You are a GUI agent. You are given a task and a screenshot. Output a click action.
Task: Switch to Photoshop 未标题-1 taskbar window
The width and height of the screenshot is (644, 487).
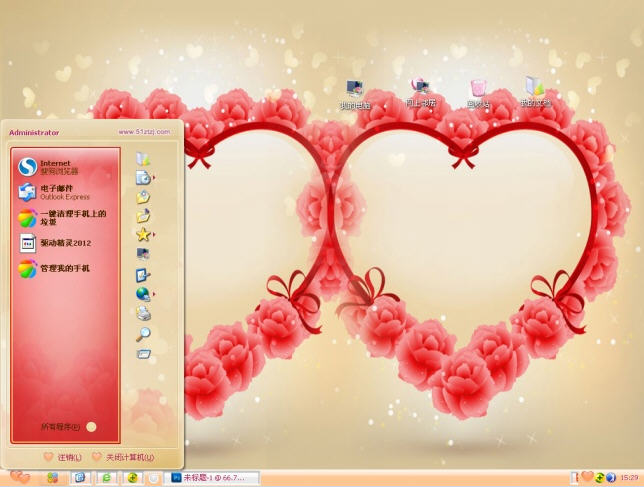(x=212, y=478)
